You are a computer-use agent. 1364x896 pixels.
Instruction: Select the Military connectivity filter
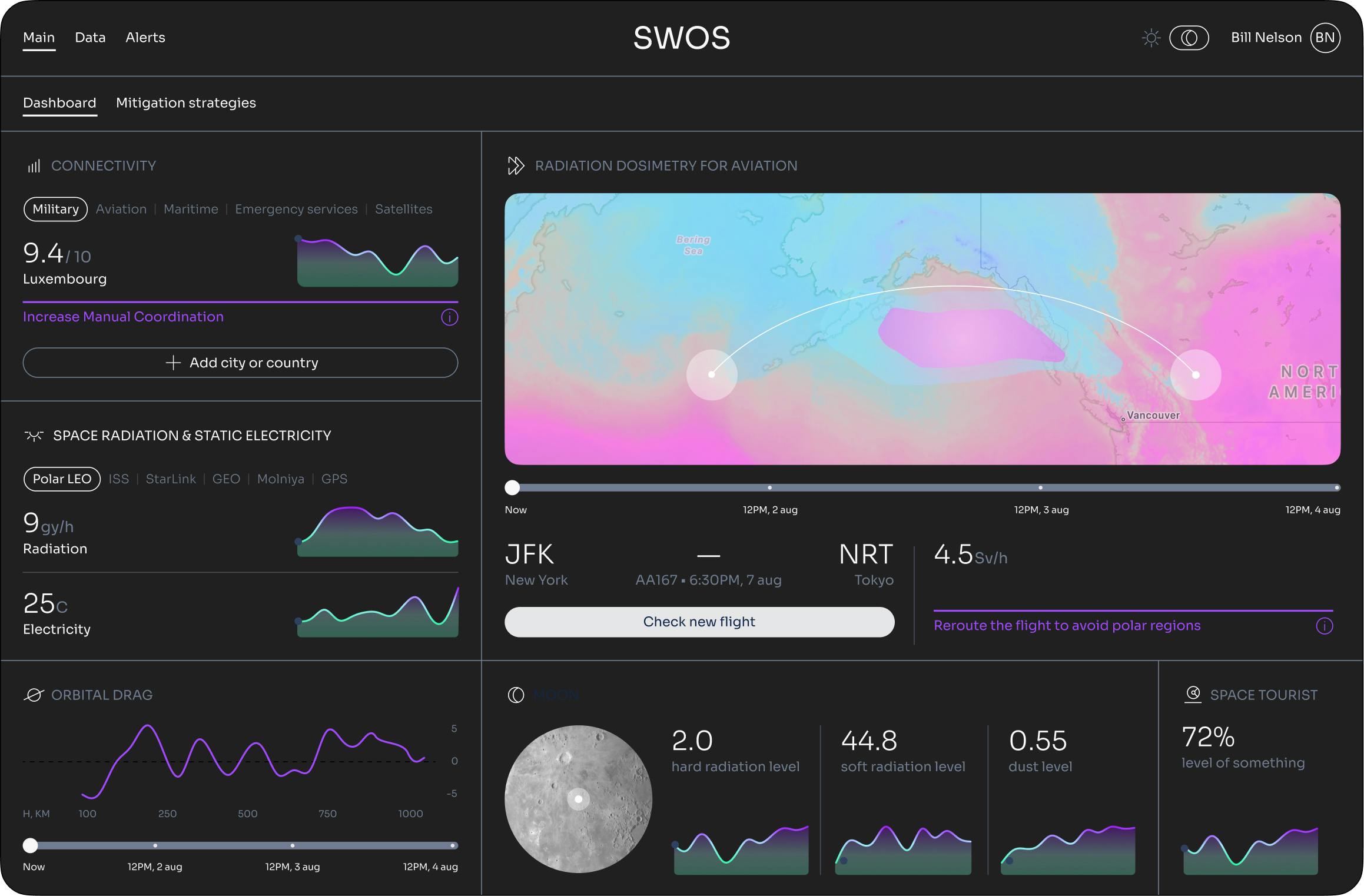55,210
